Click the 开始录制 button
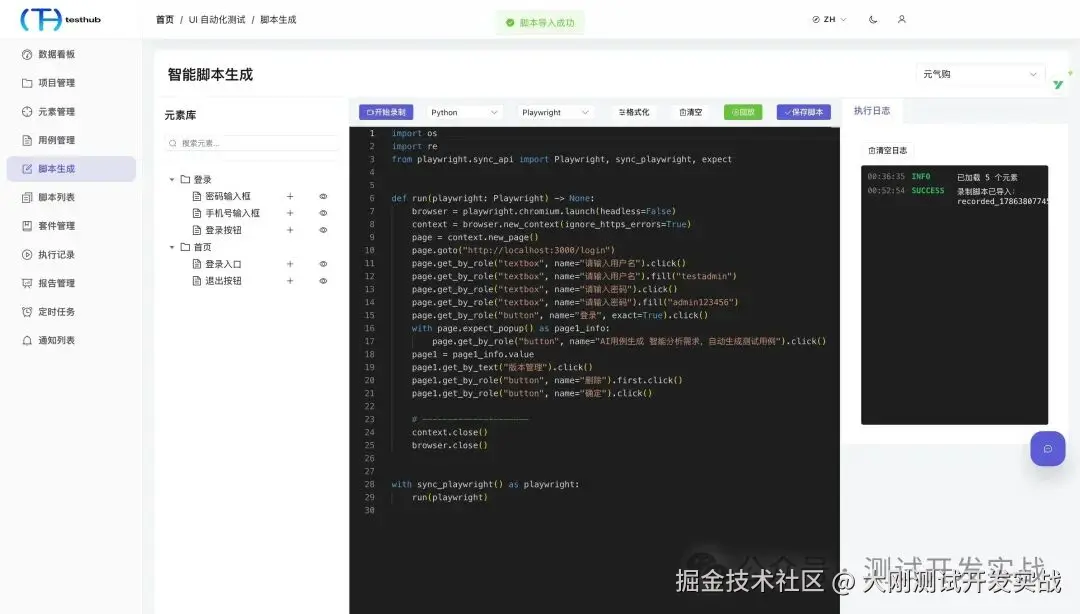1080x614 pixels. click(386, 112)
